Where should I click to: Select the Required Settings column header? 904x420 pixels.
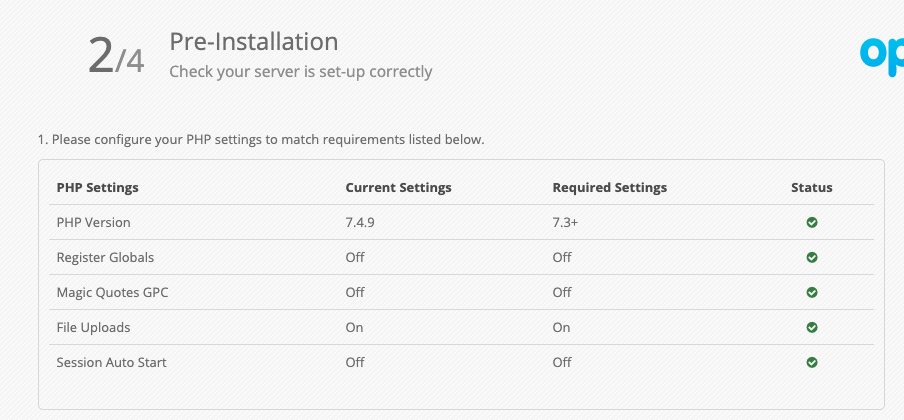609,188
